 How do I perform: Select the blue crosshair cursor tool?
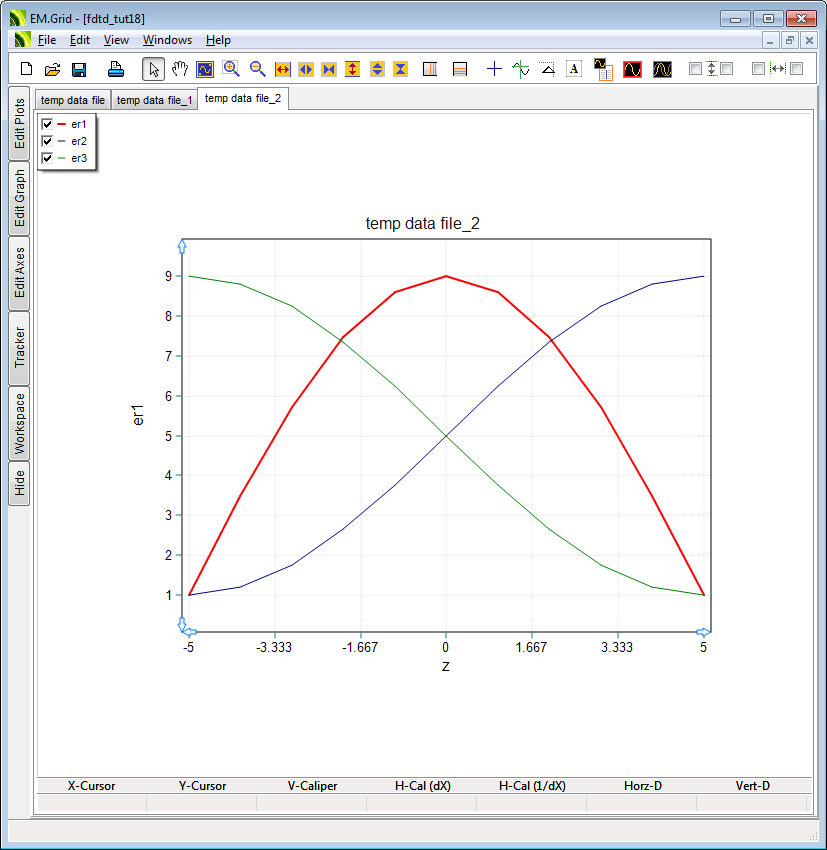pyautogui.click(x=494, y=69)
